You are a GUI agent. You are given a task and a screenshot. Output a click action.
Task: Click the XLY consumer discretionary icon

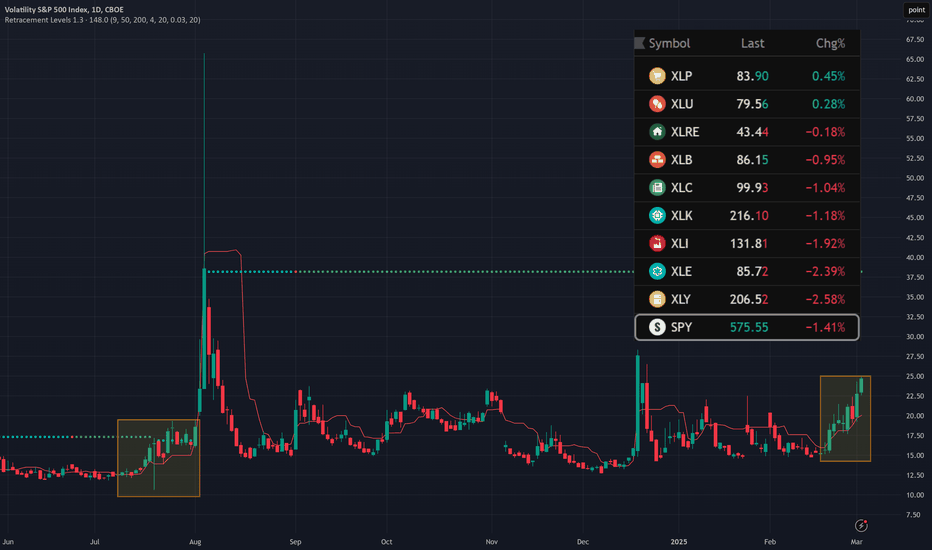[657, 300]
